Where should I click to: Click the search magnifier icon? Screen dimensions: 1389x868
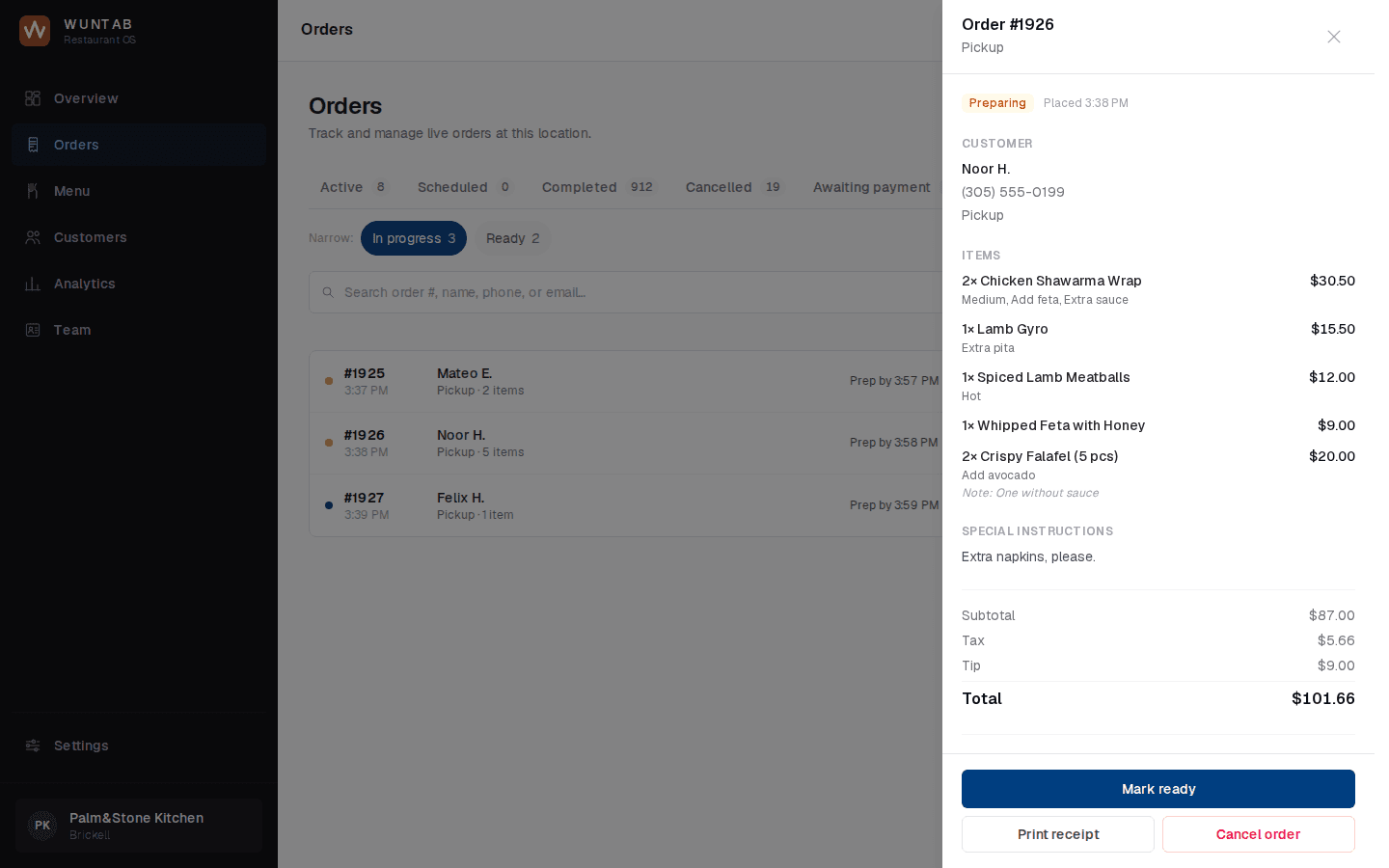click(x=328, y=292)
